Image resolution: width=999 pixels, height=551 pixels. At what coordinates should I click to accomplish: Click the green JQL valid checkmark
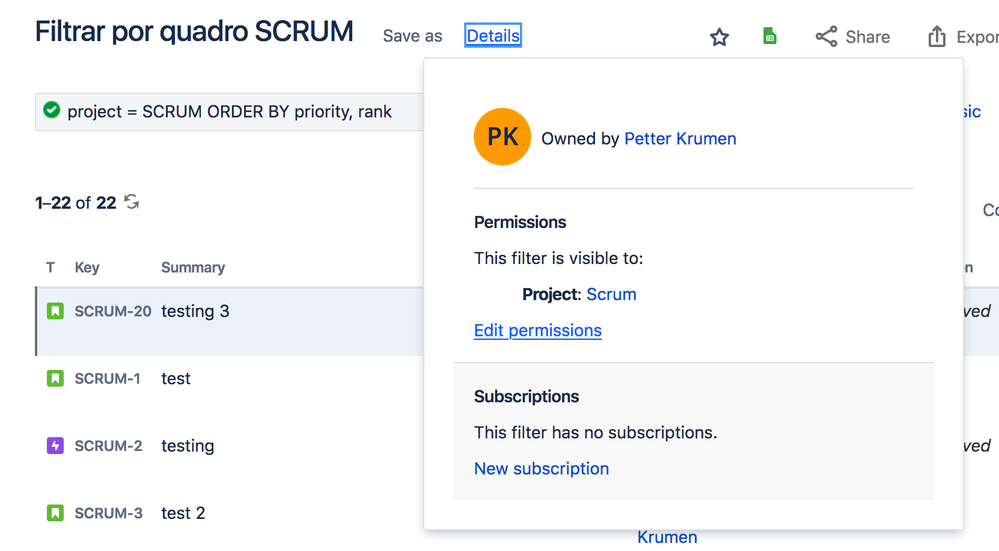click(x=52, y=111)
